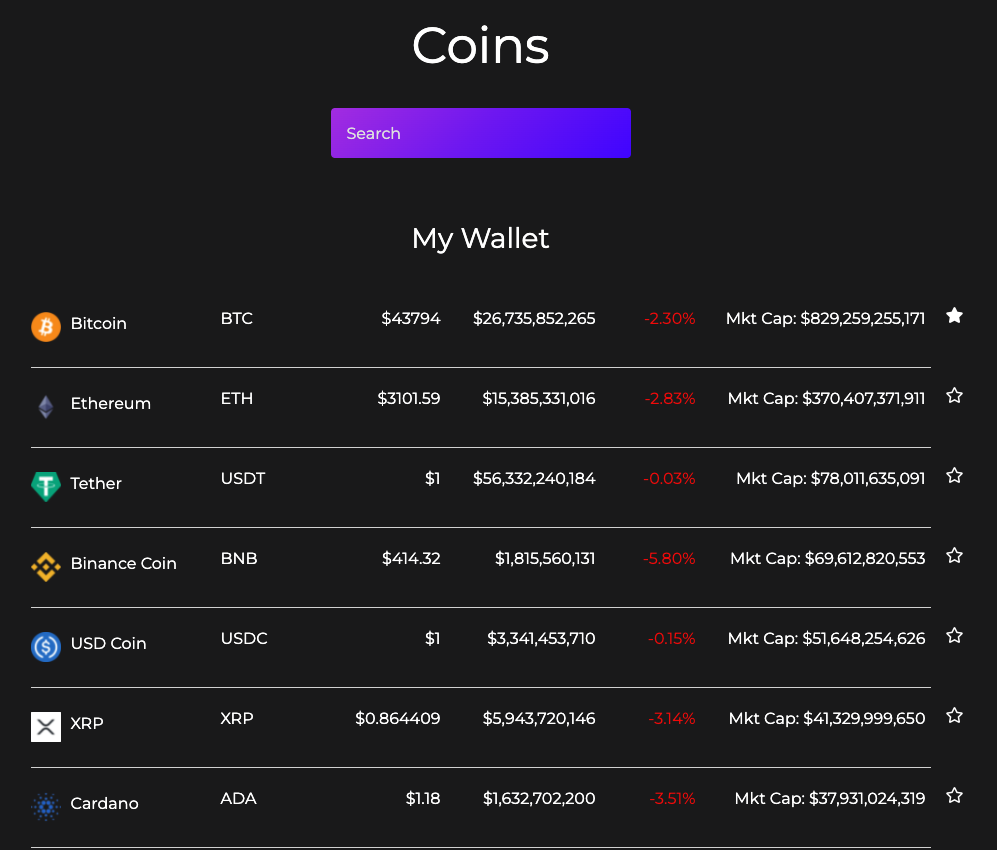Click the USD Coin logo icon
This screenshot has height=850, width=997.
coord(45,647)
